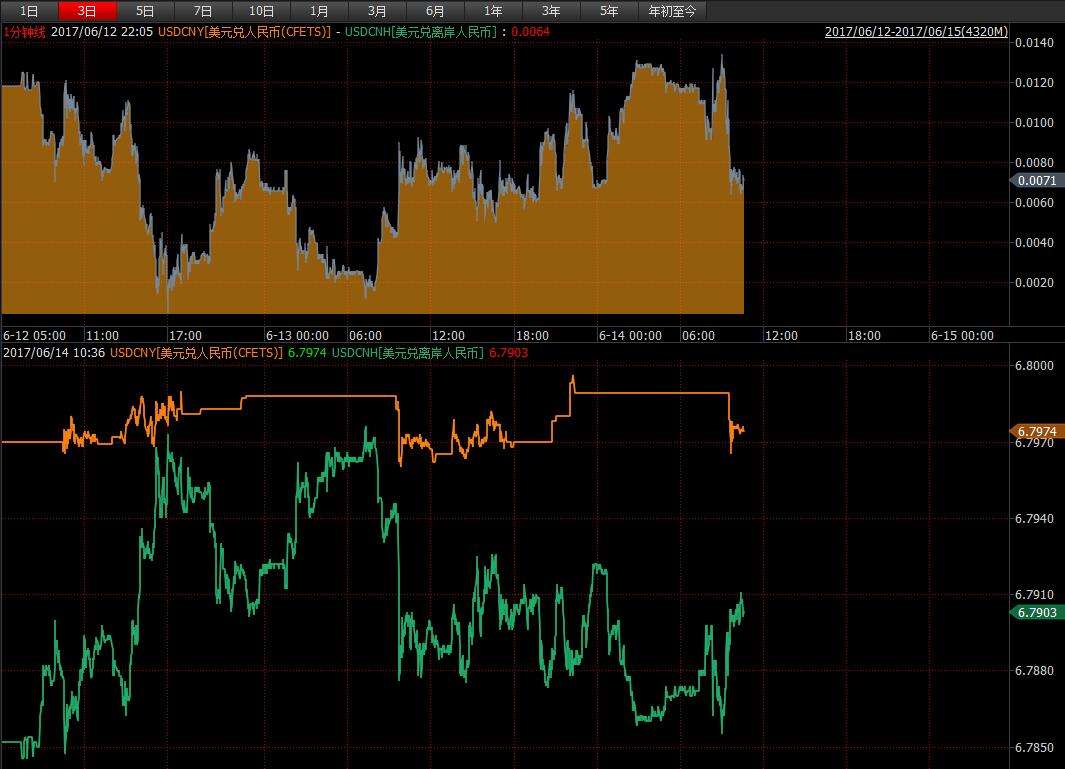
Task: Select the 6月 period tab
Action: click(435, 11)
